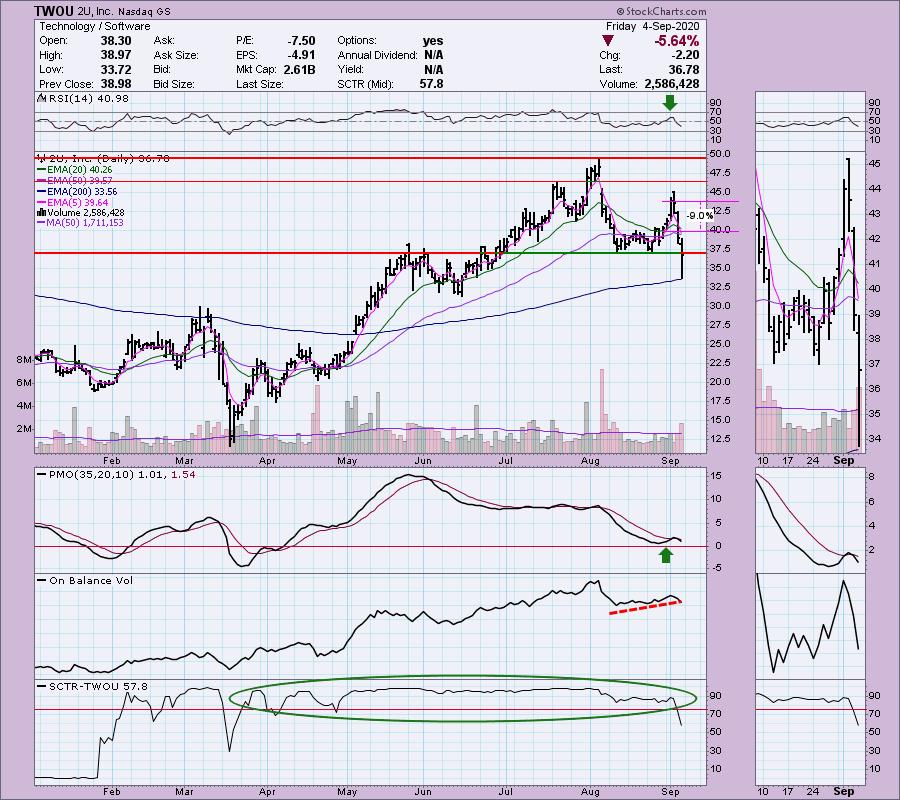Click the EMA(200) 33.56 legend entry

[x=82, y=192]
